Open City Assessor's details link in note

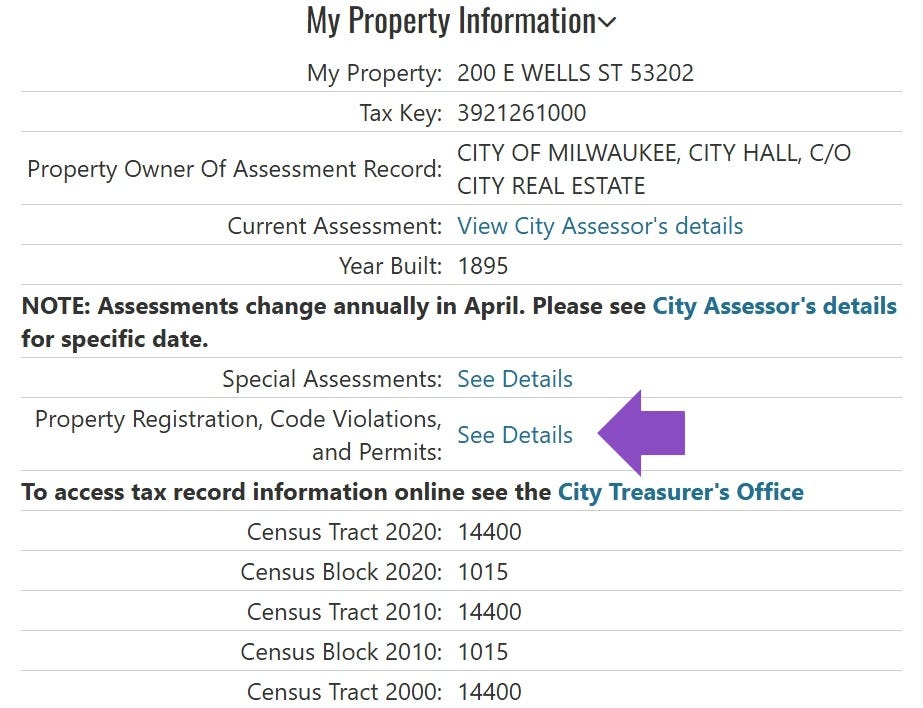(774, 306)
